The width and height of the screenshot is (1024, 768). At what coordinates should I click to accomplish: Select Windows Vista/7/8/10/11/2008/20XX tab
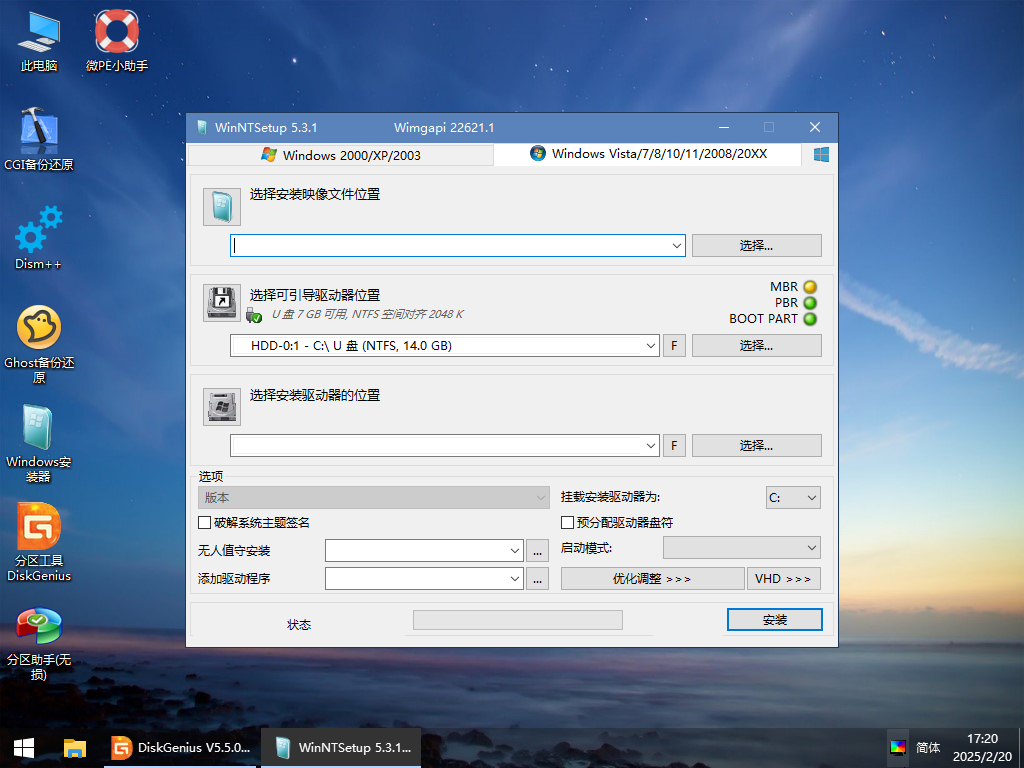click(648, 154)
